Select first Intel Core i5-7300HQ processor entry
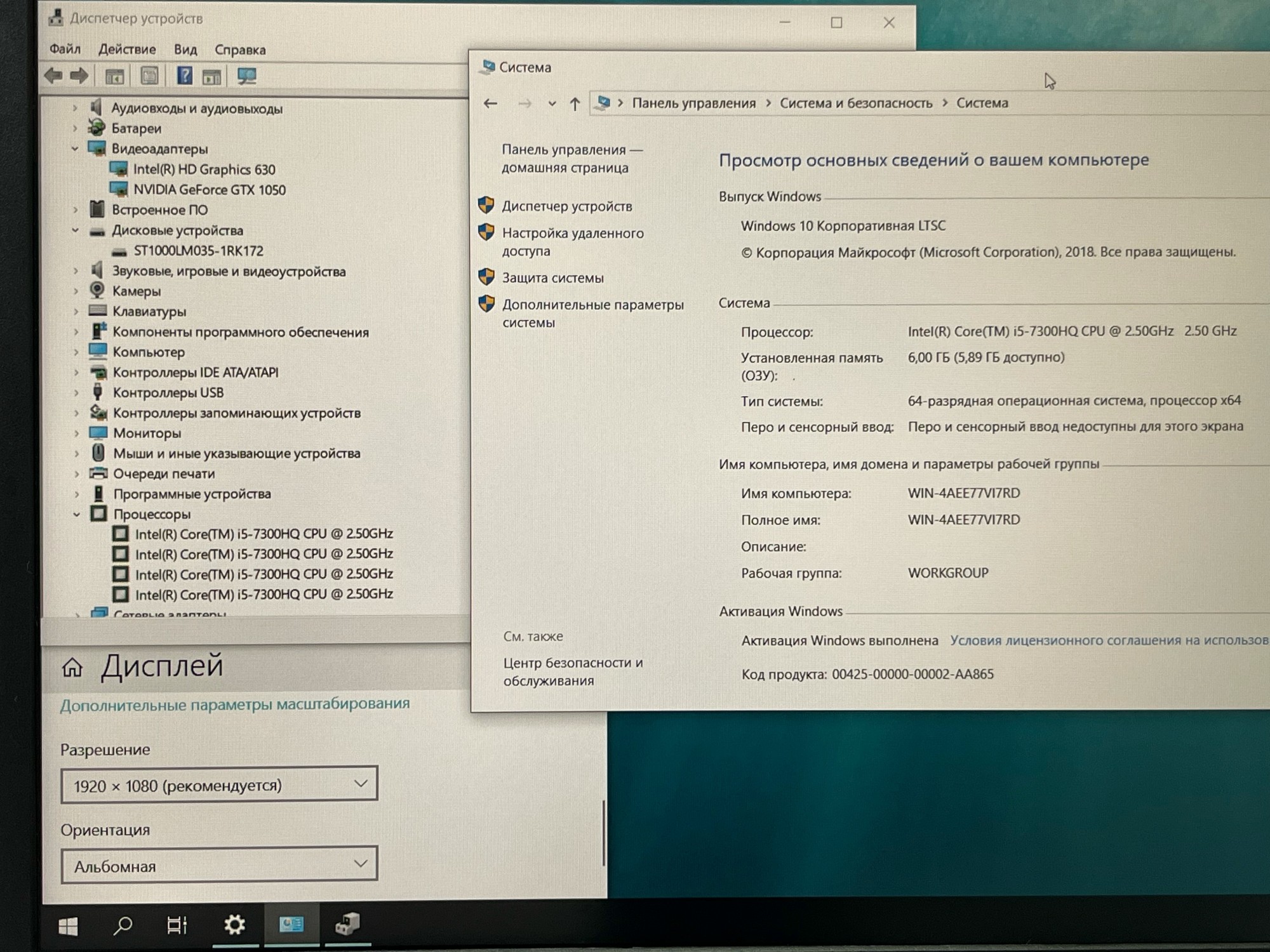The image size is (1270, 952). point(264,534)
